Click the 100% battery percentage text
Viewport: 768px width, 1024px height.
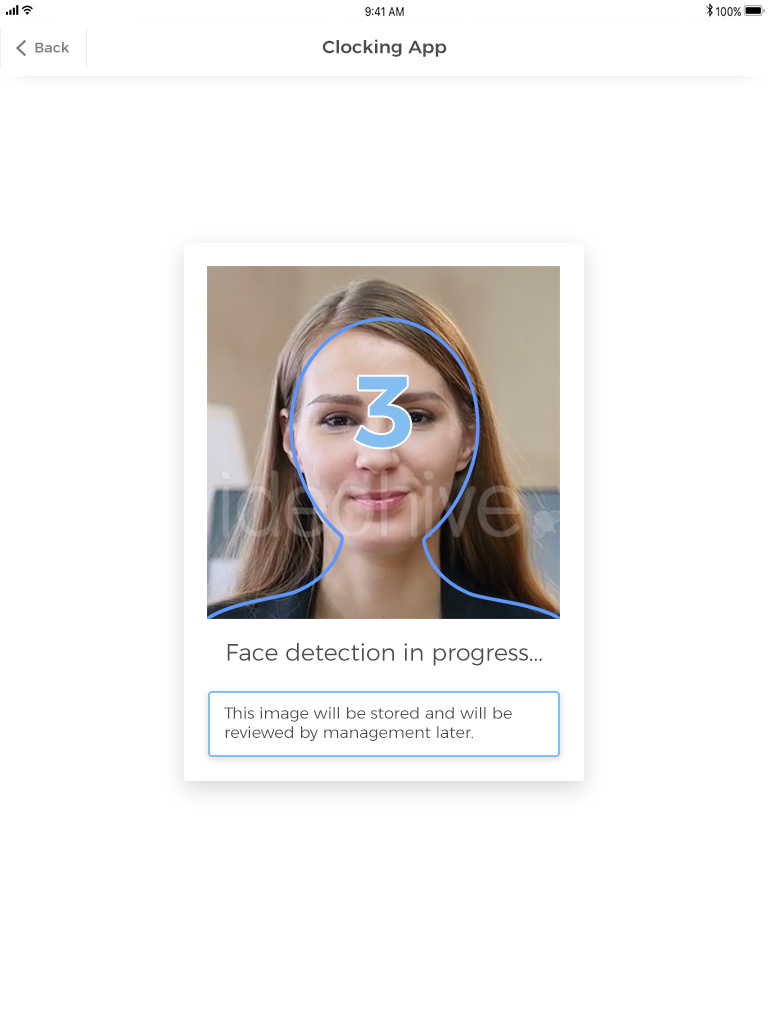728,12
